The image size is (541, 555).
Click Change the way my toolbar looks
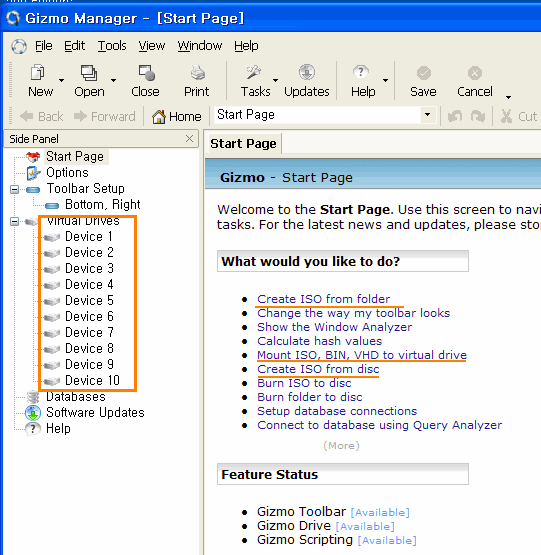click(353, 313)
